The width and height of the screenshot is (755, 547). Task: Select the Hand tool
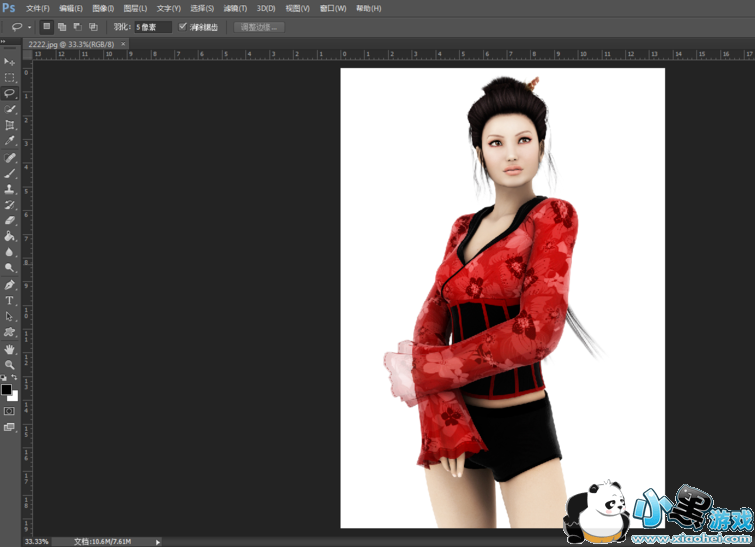pos(10,349)
